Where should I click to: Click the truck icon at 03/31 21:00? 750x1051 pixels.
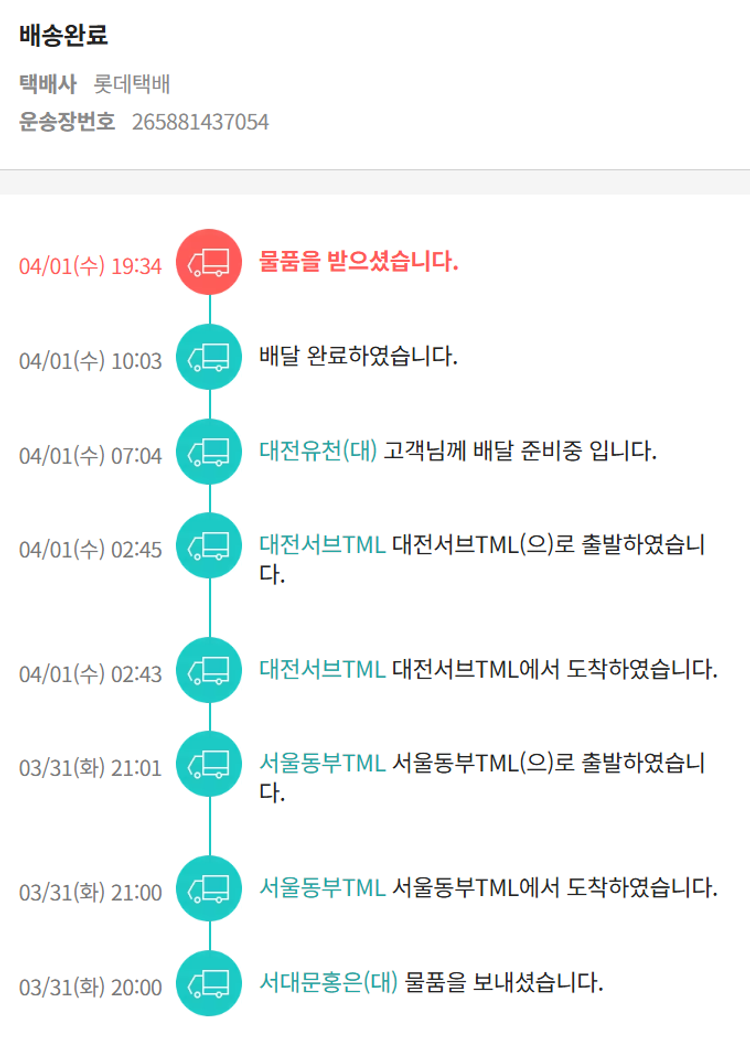[209, 888]
